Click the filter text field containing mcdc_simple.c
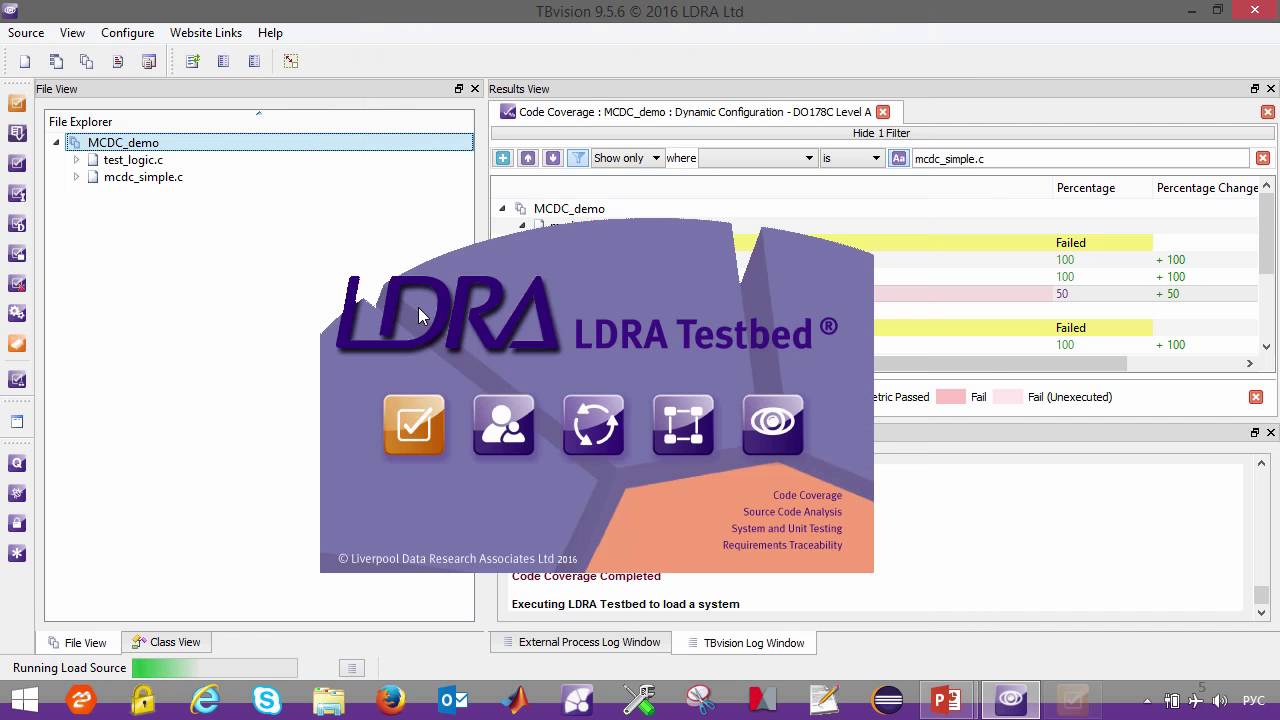 click(1080, 158)
